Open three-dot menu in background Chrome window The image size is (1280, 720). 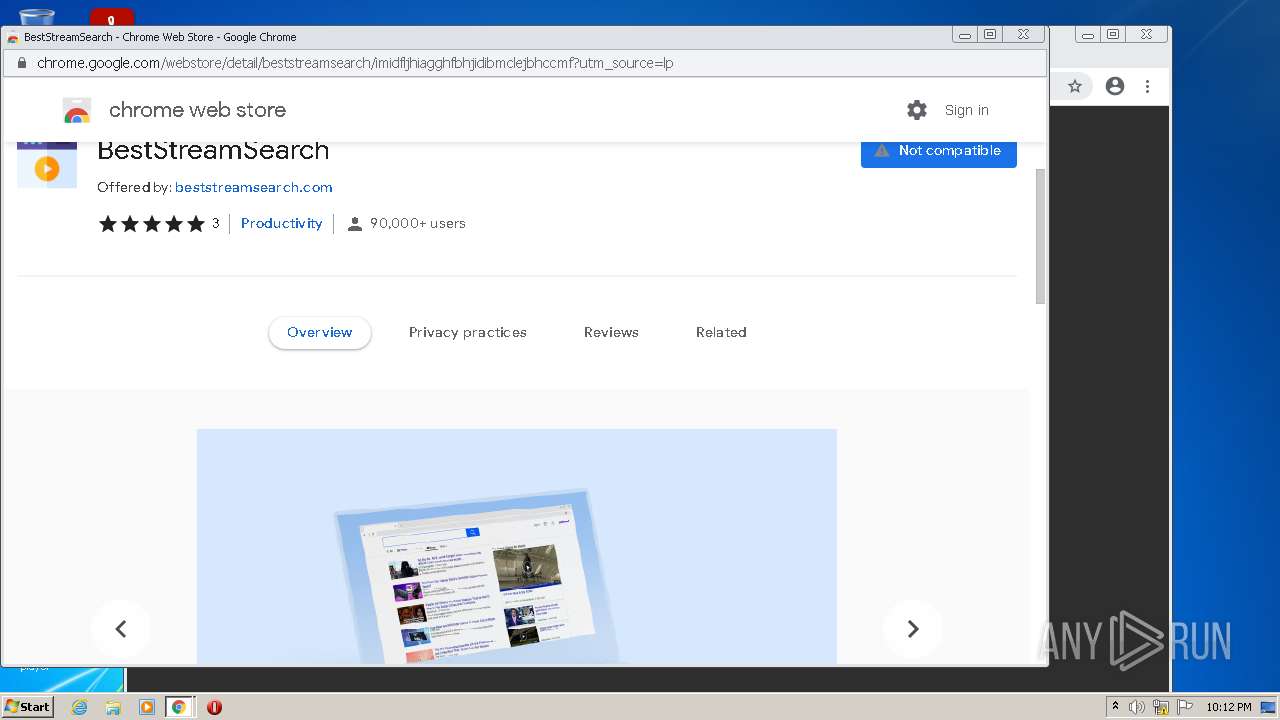pyautogui.click(x=1148, y=86)
